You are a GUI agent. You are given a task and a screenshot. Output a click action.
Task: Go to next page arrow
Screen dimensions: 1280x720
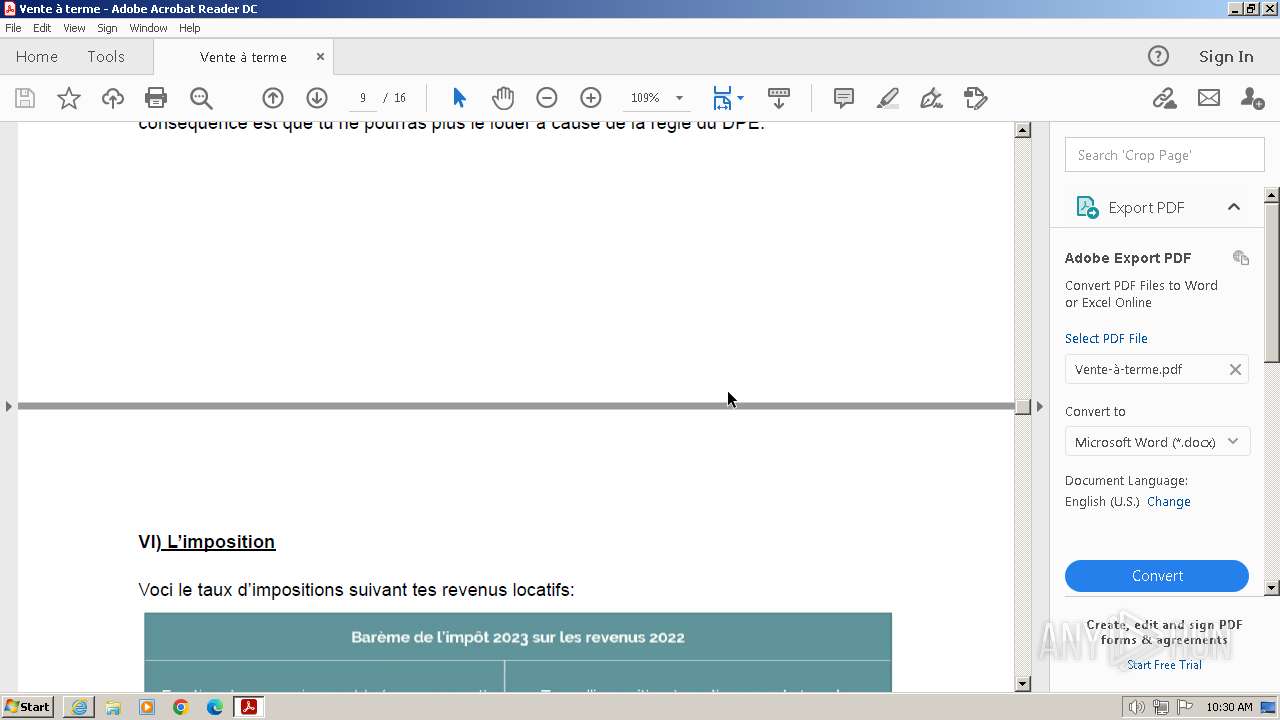pos(317,98)
